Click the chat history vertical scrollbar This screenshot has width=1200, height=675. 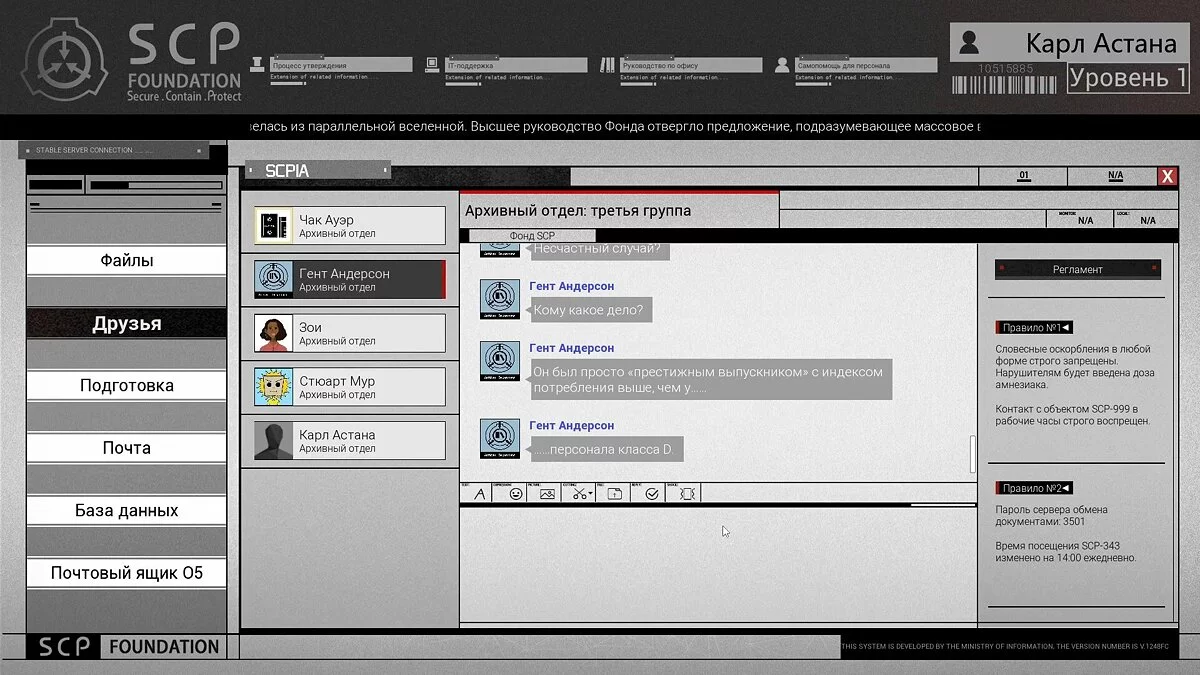point(972,455)
